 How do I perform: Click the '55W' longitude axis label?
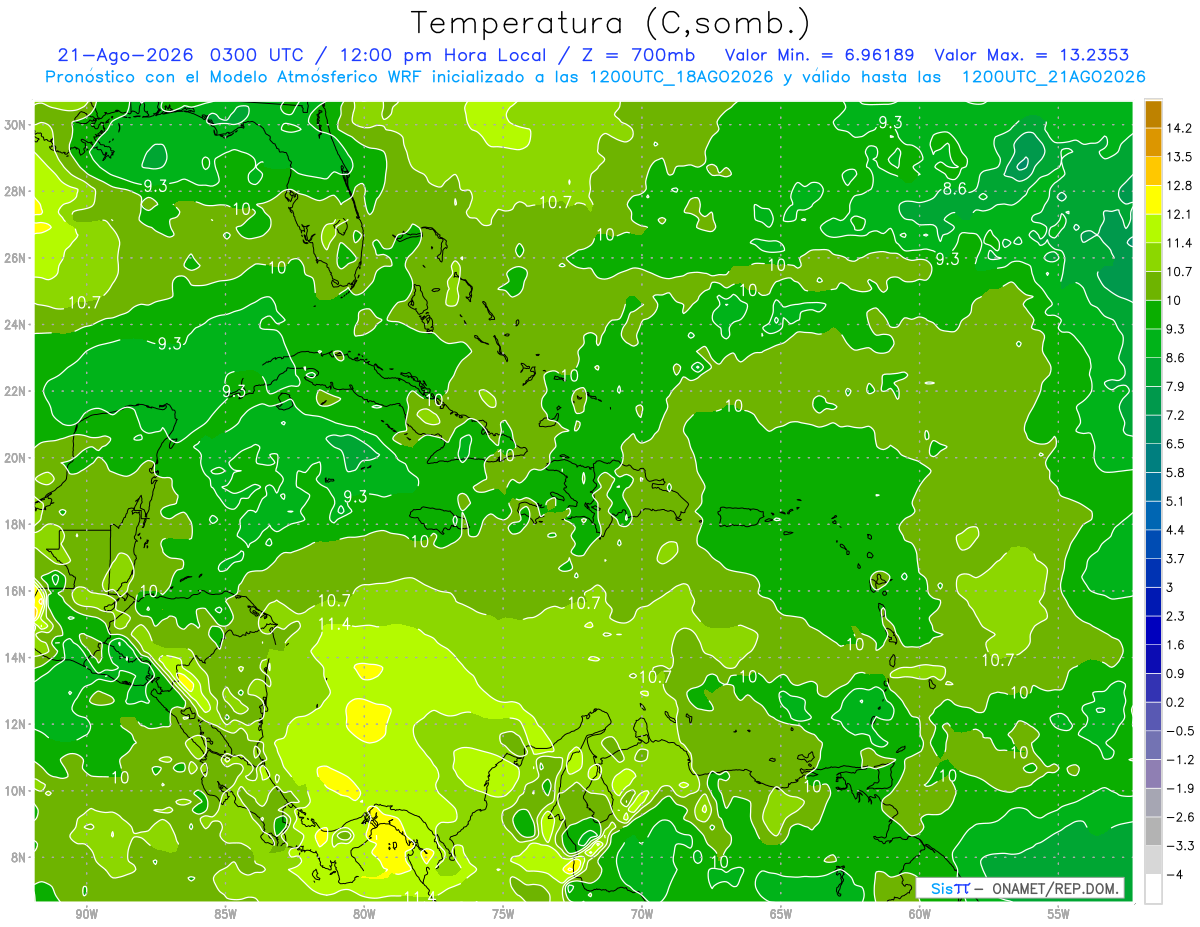(1059, 914)
